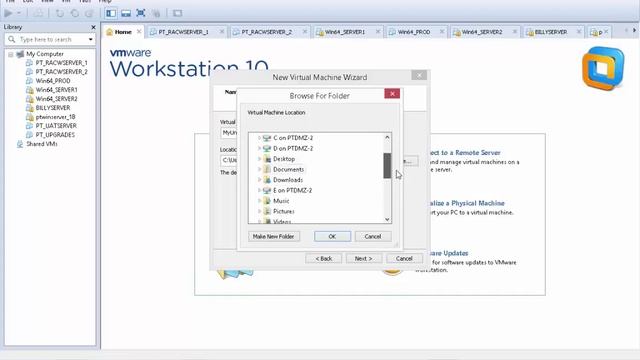
Task: Select the Desktop folder
Action: pos(284,159)
